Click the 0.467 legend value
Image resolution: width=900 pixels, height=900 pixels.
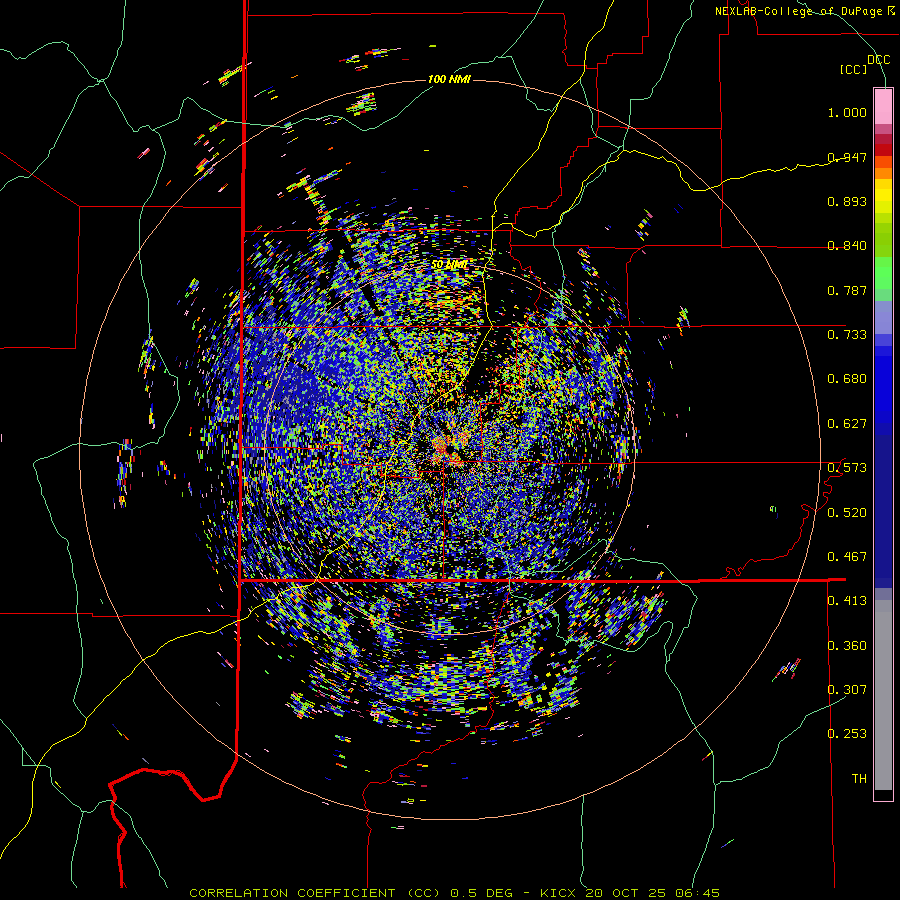pos(847,557)
